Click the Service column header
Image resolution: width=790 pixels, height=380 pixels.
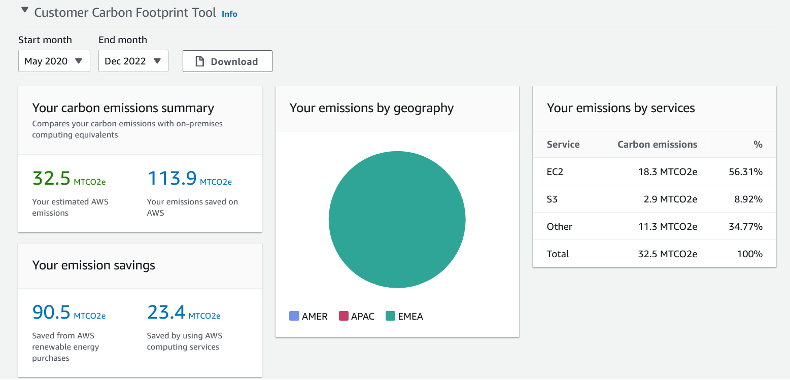563,145
